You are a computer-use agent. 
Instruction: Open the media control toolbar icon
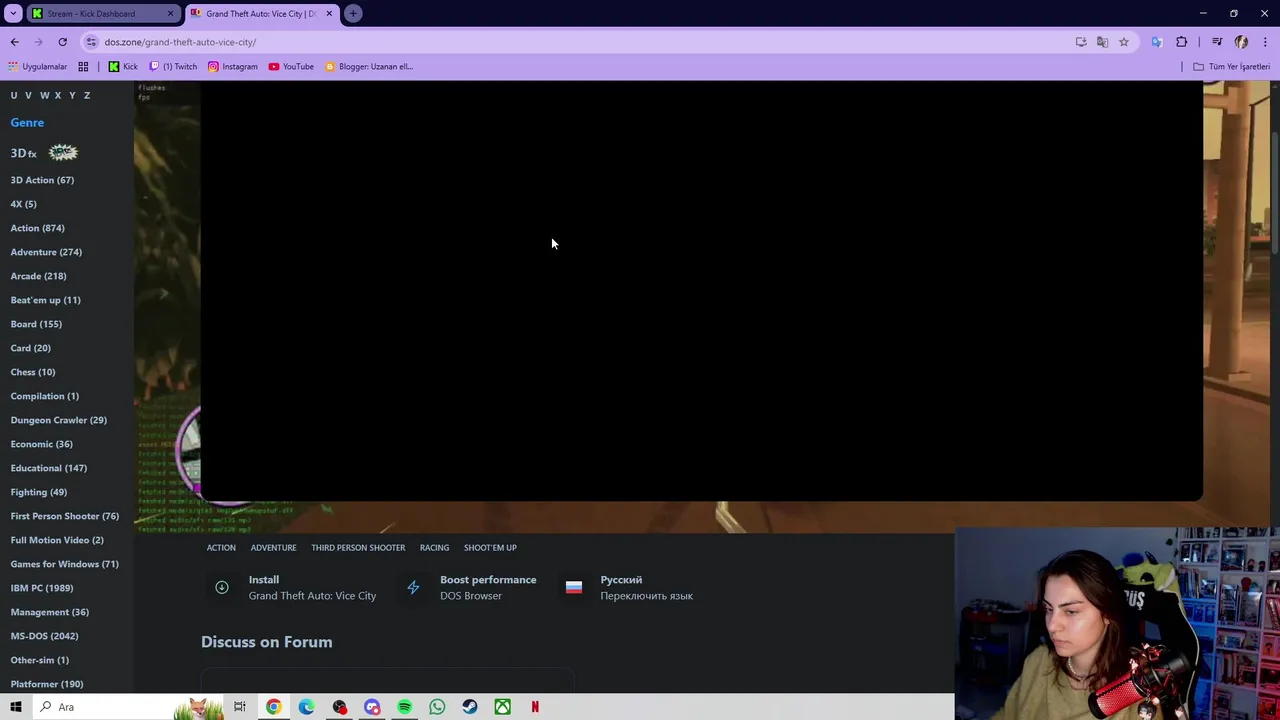point(1217,42)
